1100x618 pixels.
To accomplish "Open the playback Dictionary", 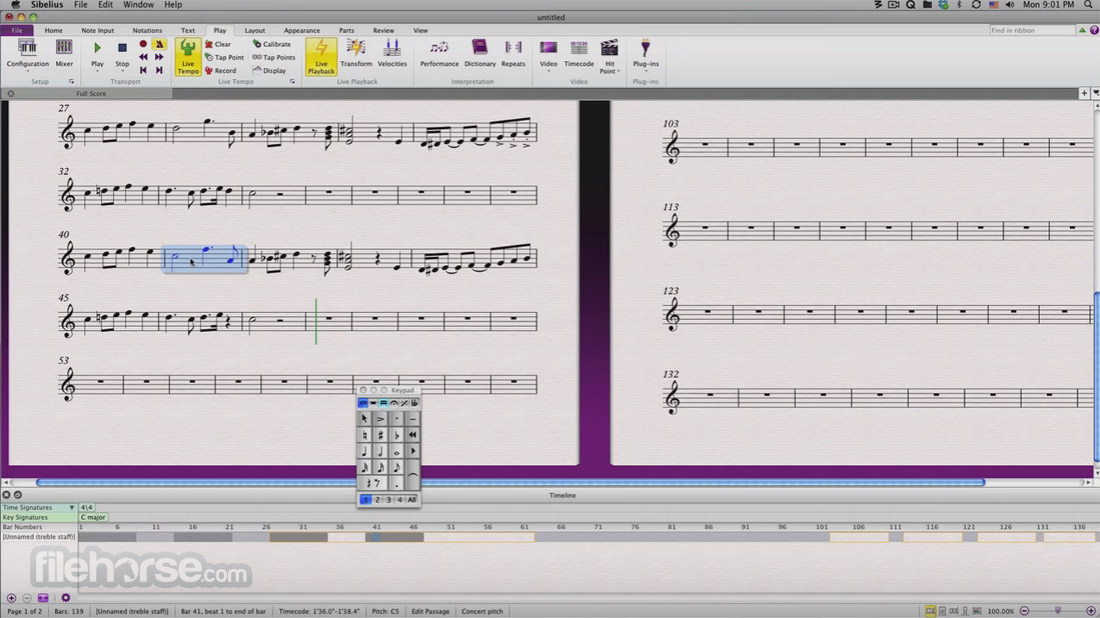I will click(x=480, y=53).
